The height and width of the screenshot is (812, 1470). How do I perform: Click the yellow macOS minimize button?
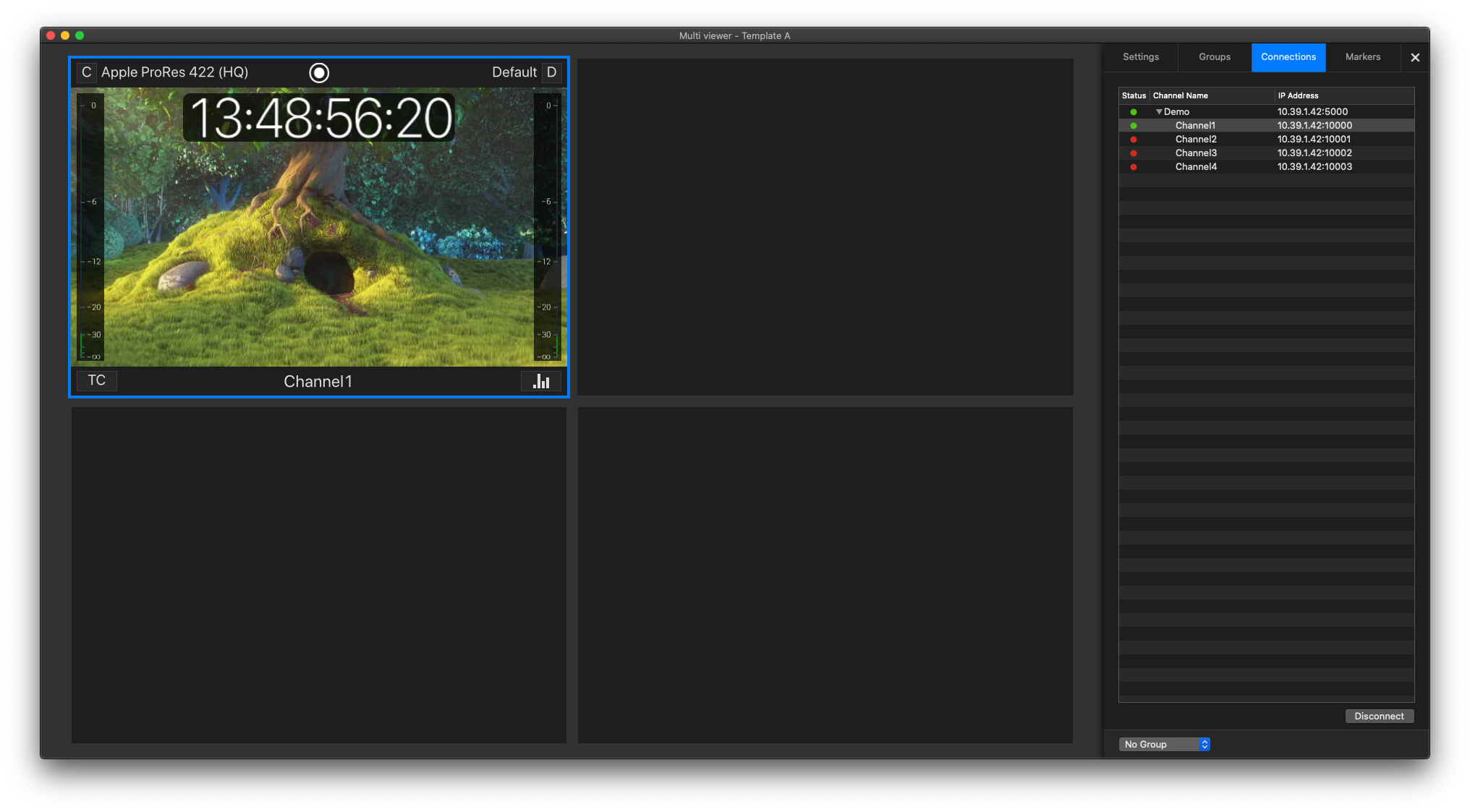[65, 35]
